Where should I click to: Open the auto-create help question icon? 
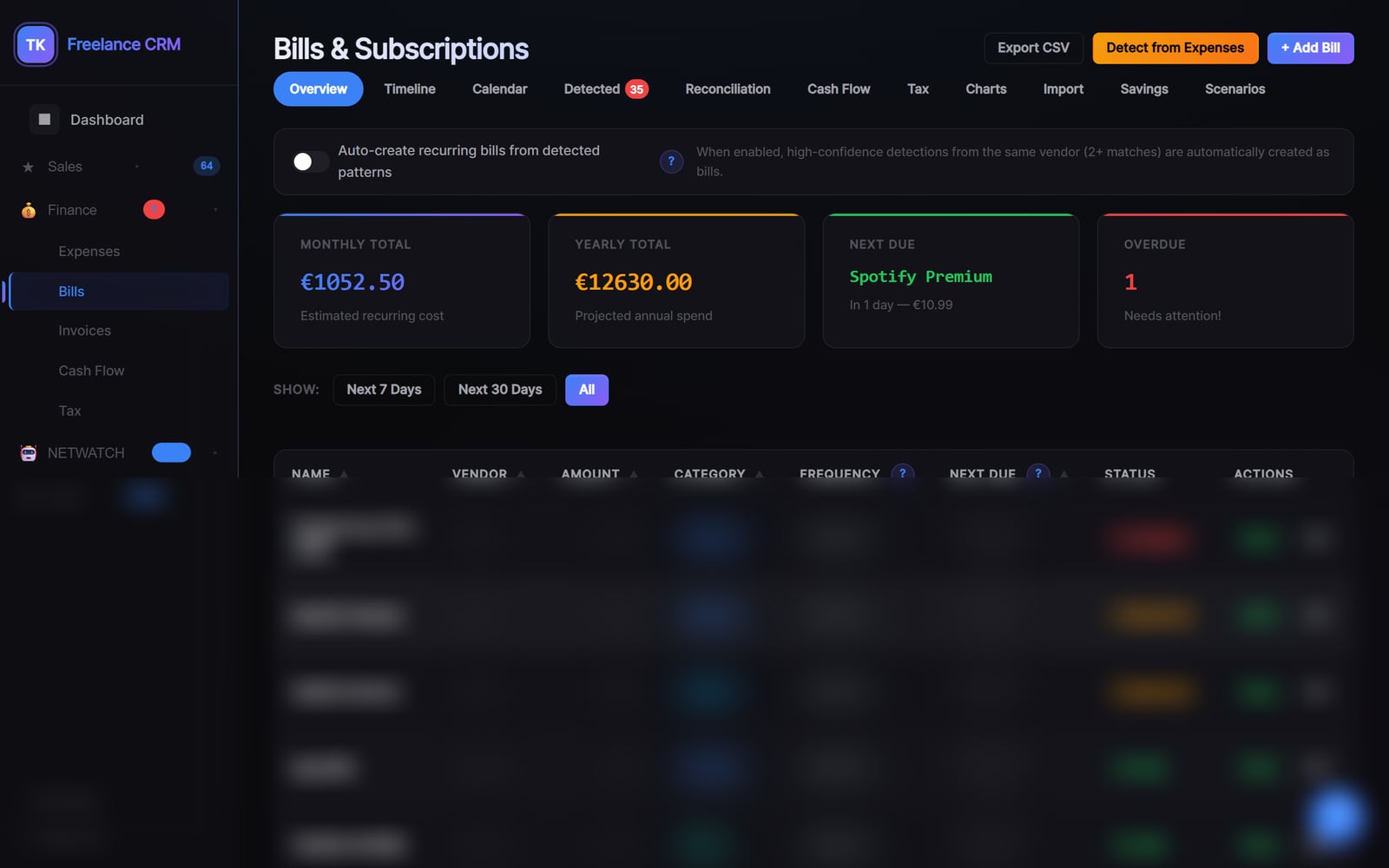click(671, 161)
